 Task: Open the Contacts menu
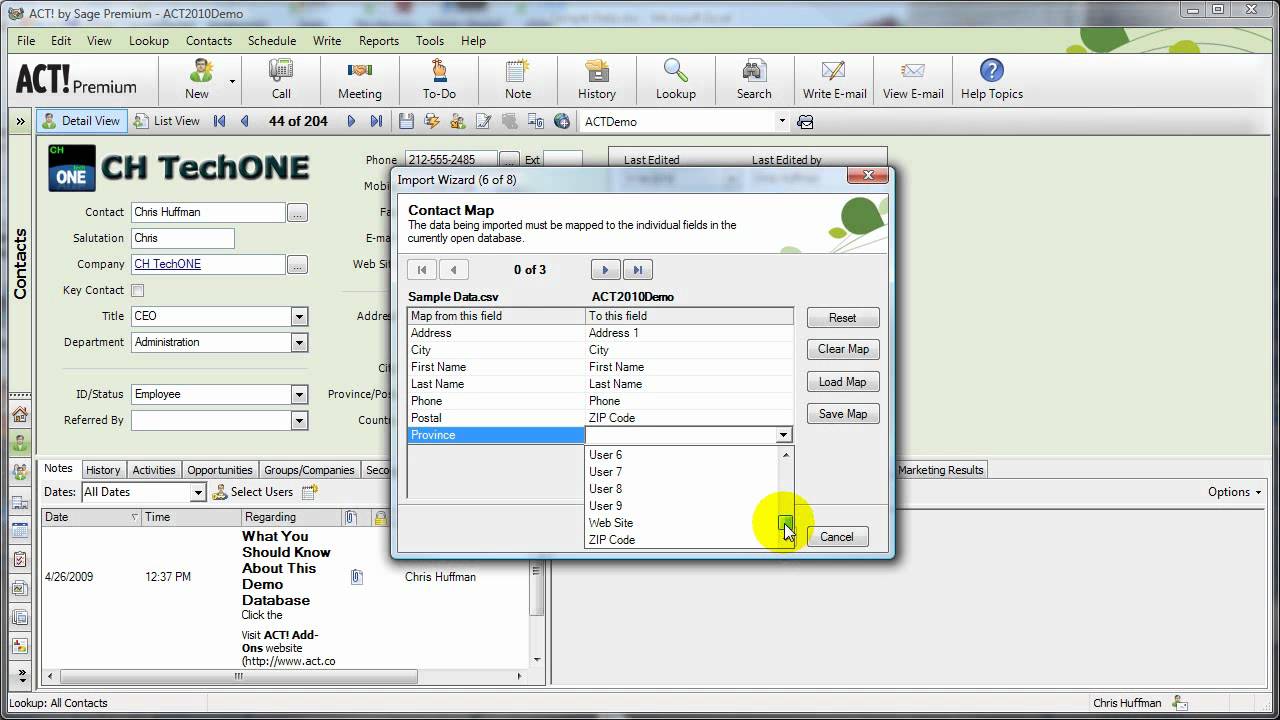point(209,41)
